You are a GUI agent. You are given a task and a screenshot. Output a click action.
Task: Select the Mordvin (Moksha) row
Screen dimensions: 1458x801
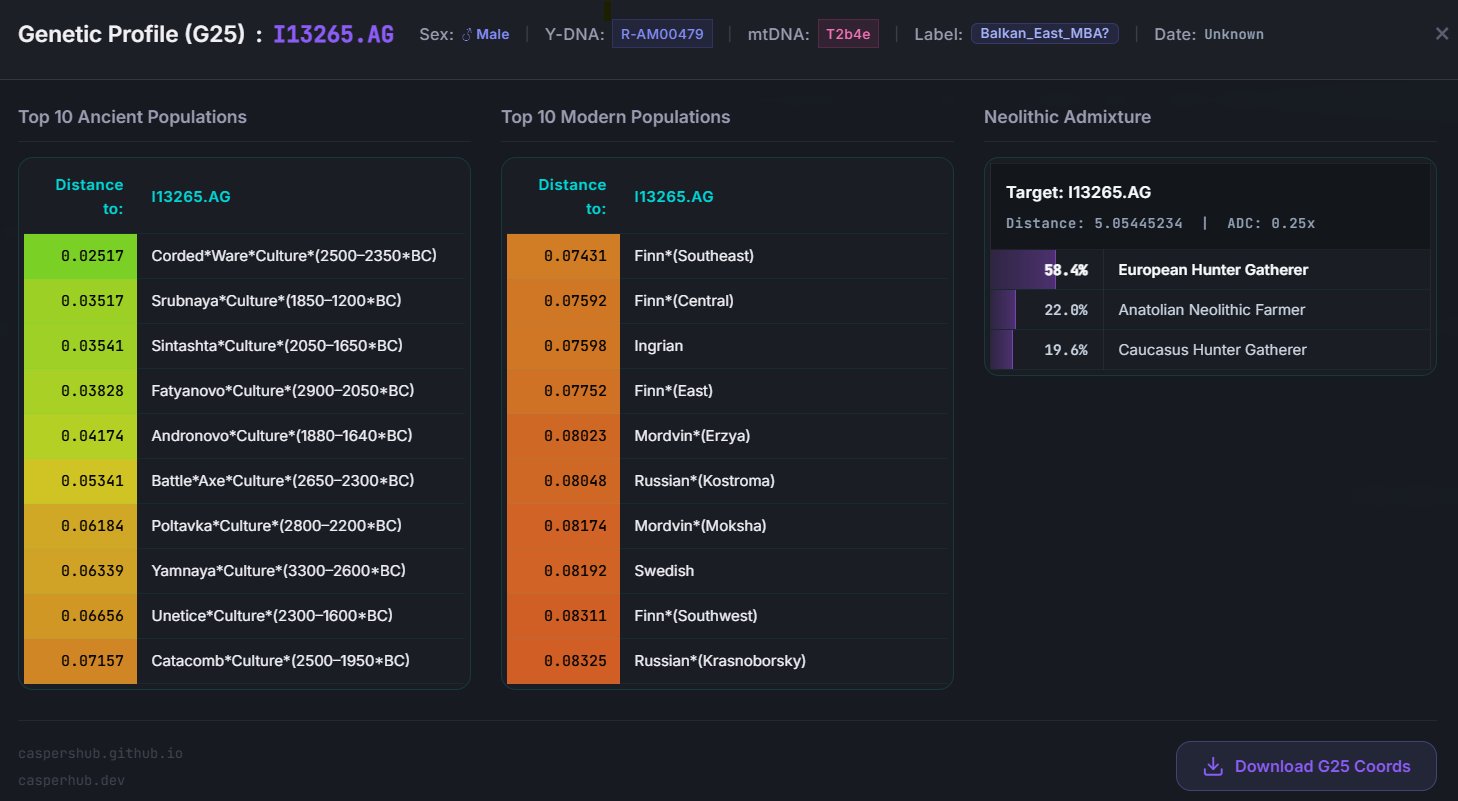[x=727, y=526]
